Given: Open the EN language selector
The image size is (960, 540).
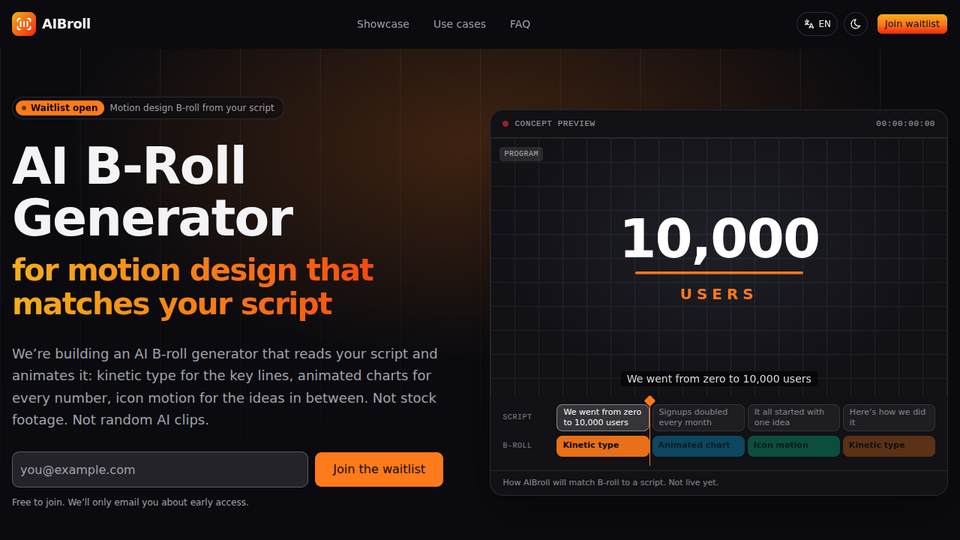Looking at the screenshot, I should coord(817,24).
